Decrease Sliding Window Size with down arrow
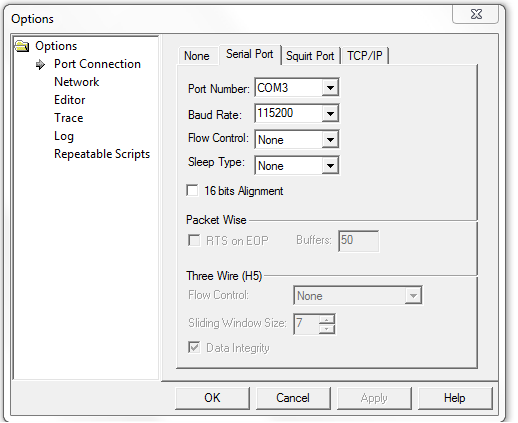 click(x=327, y=329)
